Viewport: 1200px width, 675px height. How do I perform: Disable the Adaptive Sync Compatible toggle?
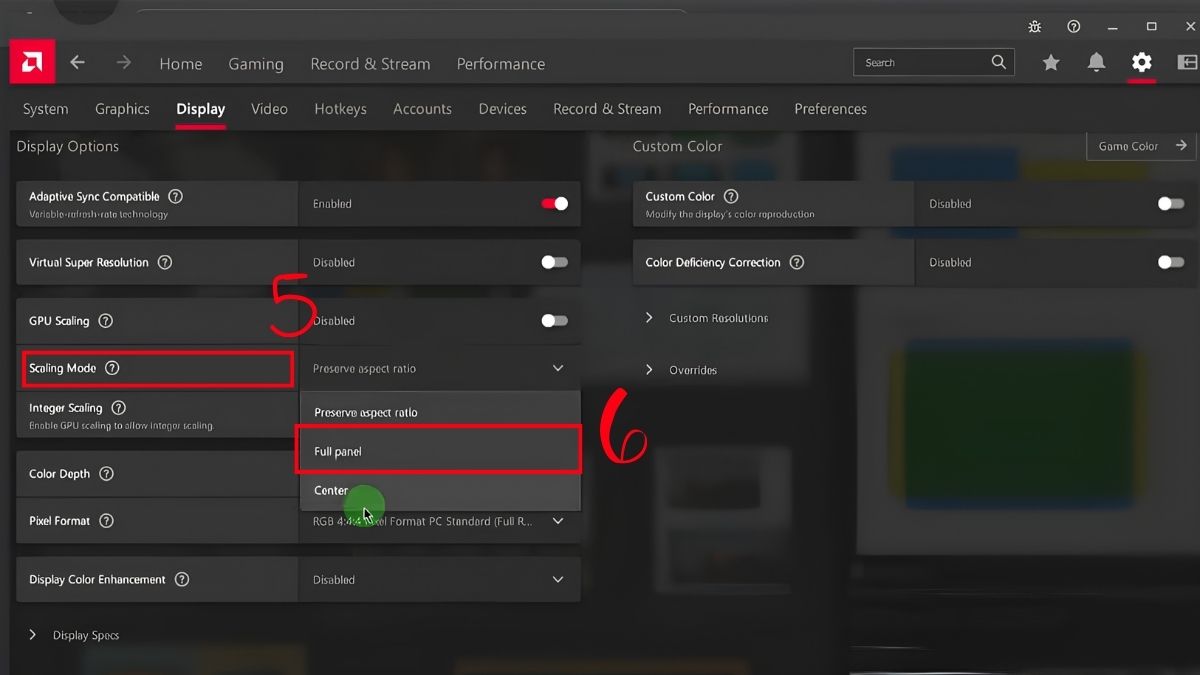coord(554,203)
